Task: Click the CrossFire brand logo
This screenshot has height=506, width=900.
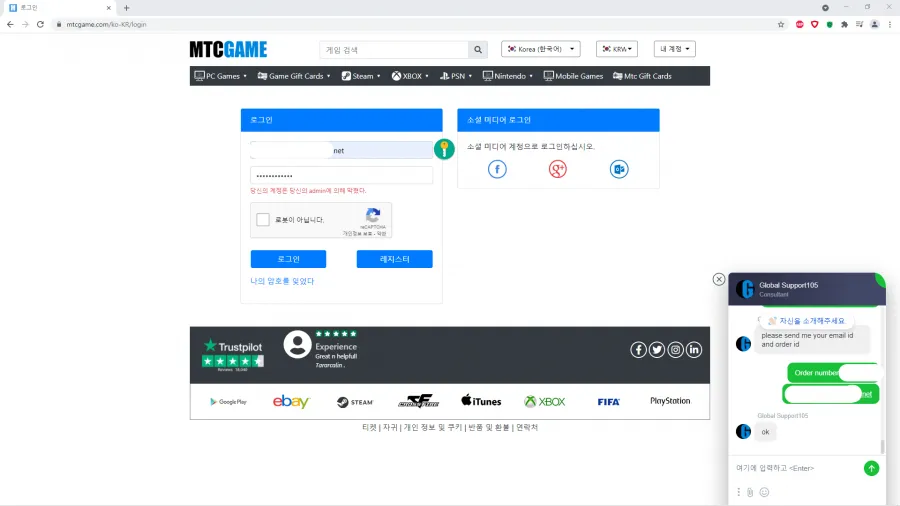Action: click(418, 401)
